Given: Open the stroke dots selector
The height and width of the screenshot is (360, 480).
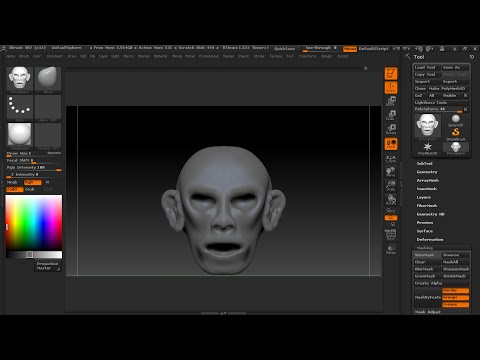Looking at the screenshot, I should click(x=20, y=107).
